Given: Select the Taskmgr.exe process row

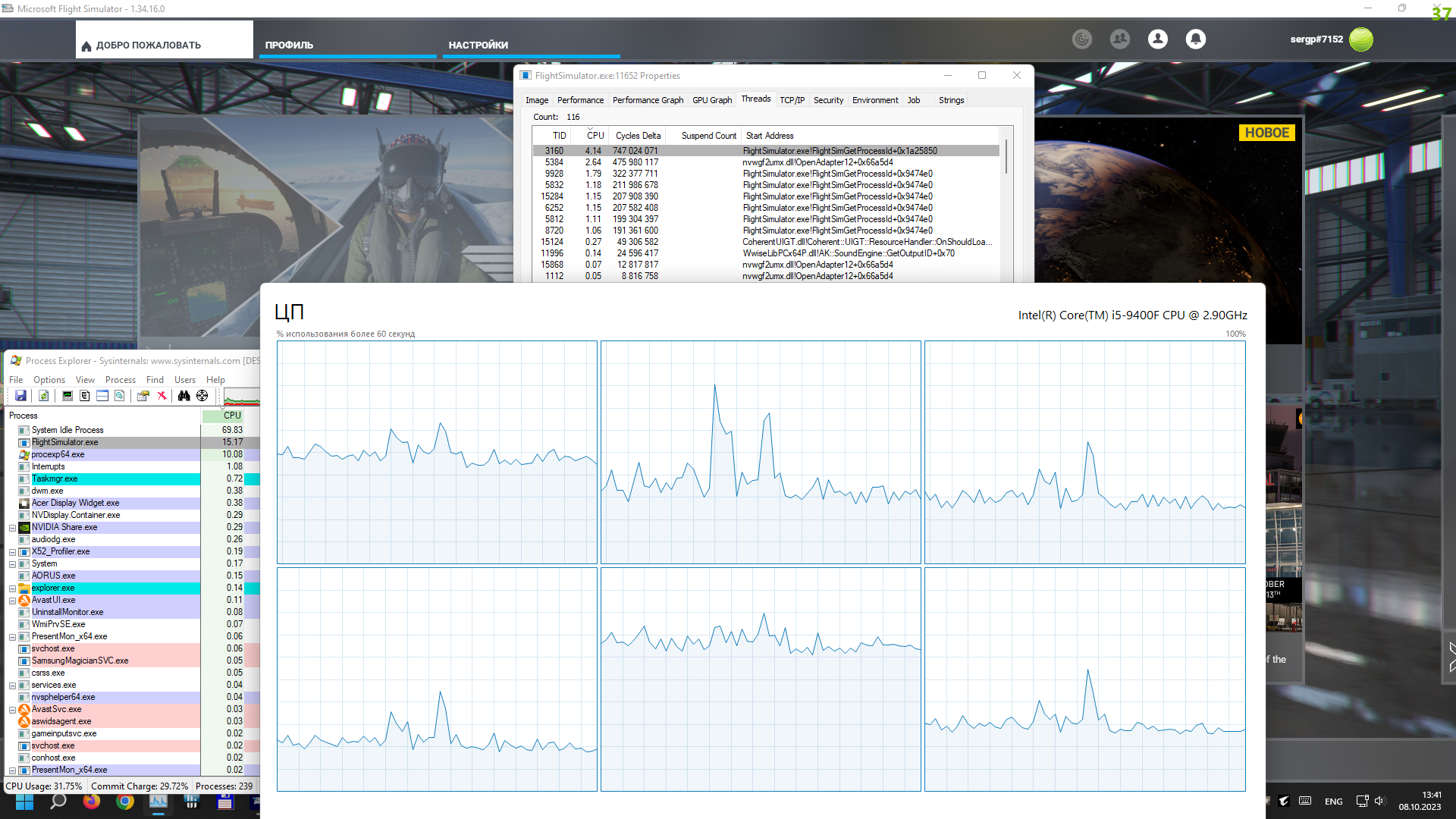Looking at the screenshot, I should [x=133, y=479].
